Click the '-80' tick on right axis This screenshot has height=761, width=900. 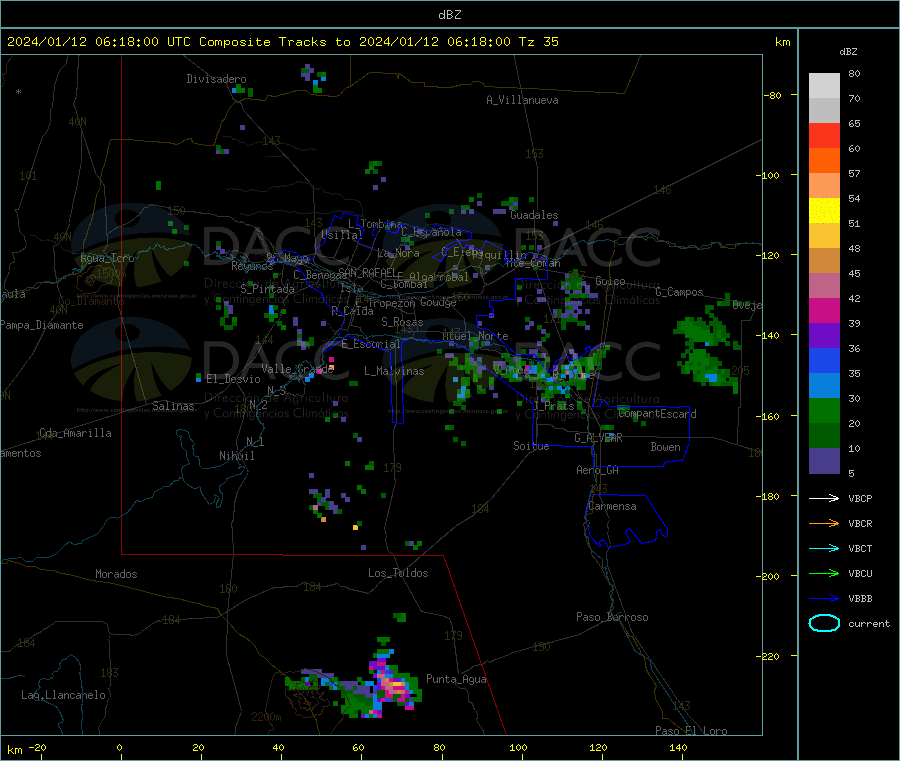click(x=773, y=95)
